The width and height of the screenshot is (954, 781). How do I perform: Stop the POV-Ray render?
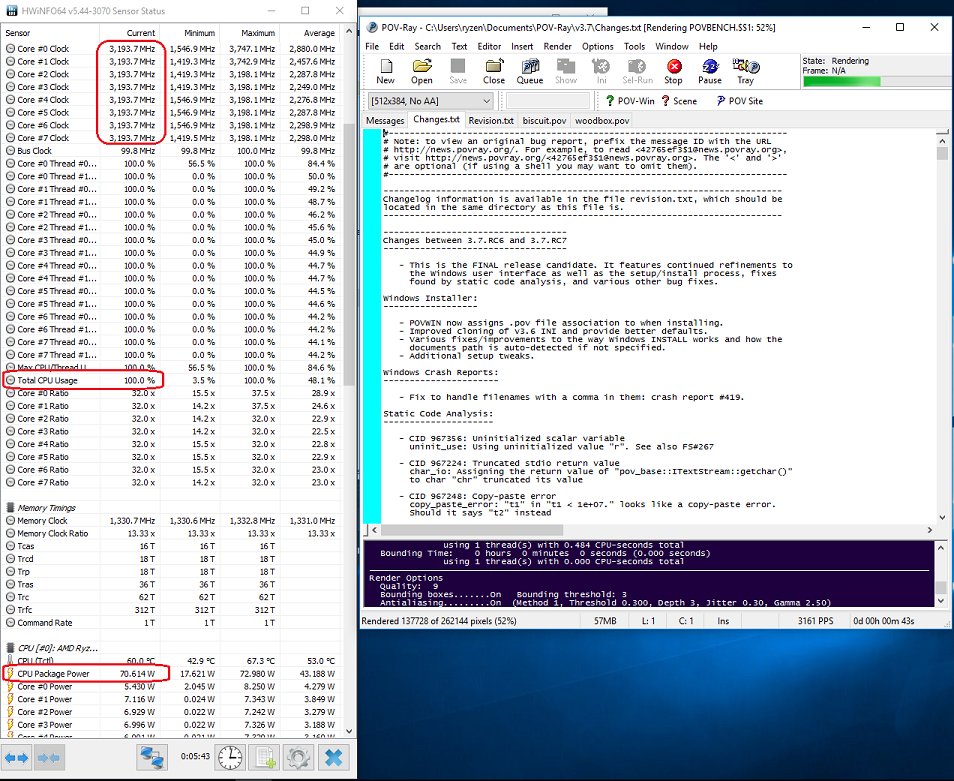pyautogui.click(x=674, y=71)
